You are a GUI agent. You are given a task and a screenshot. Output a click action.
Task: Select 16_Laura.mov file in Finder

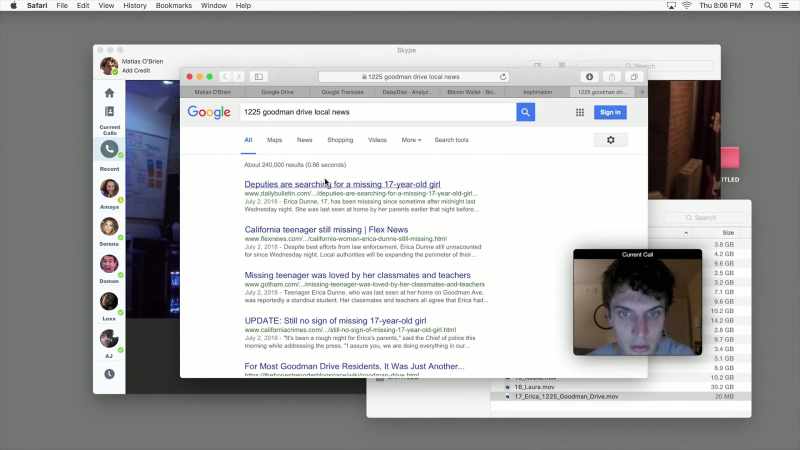534,387
